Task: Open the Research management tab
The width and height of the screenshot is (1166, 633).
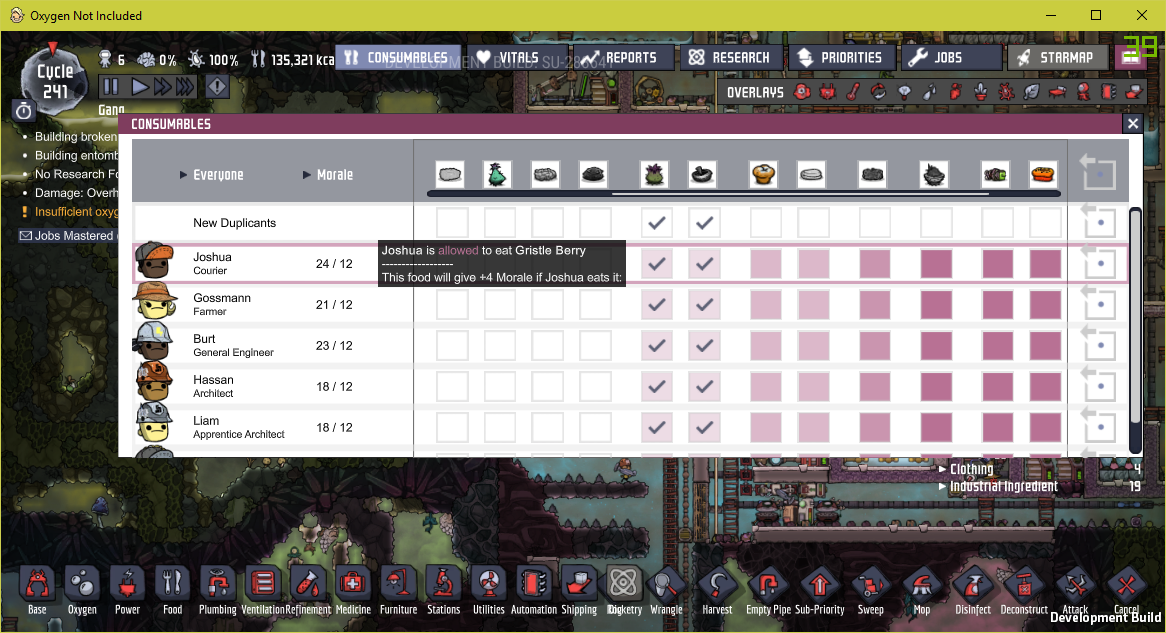Action: click(x=732, y=57)
